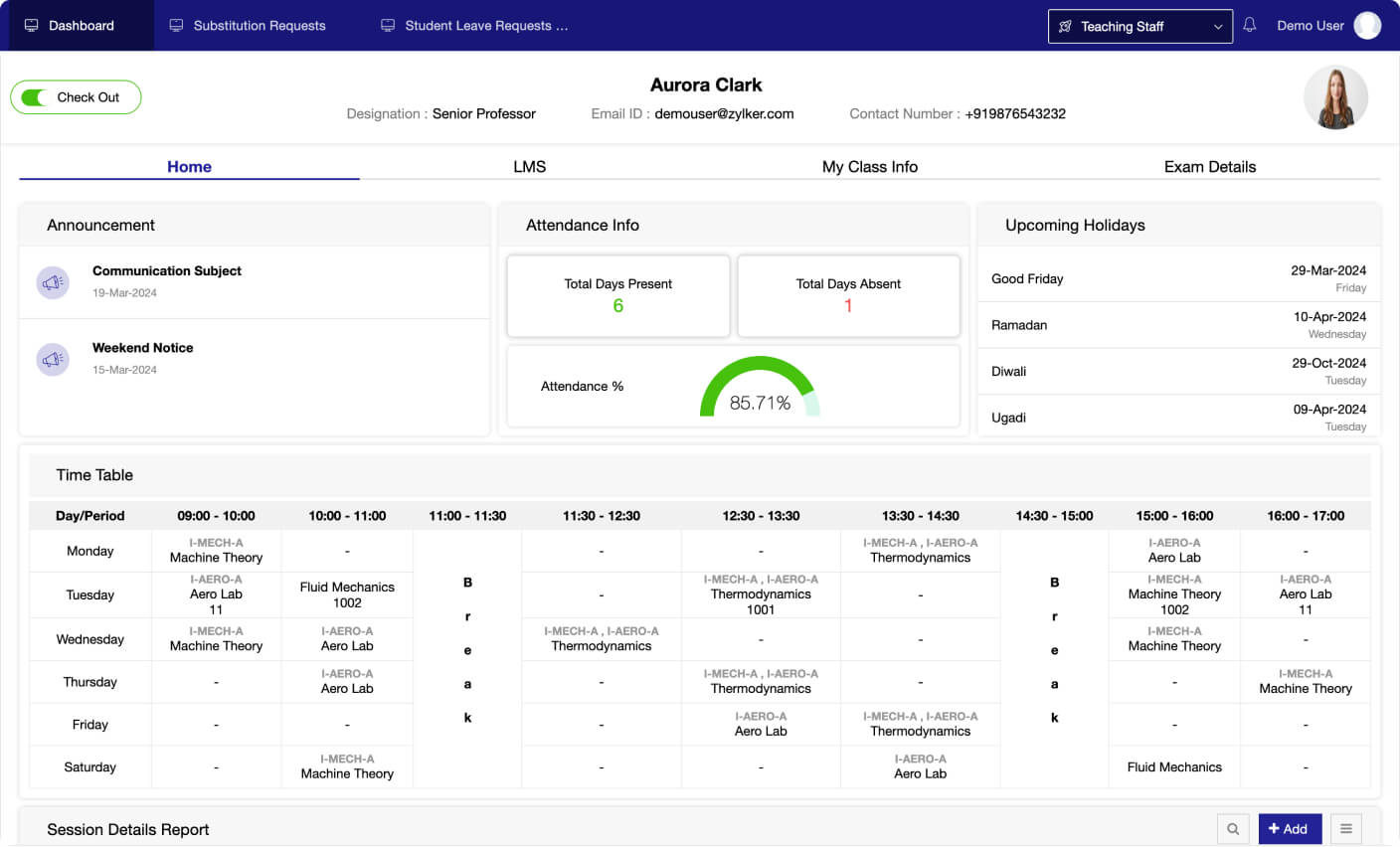The width and height of the screenshot is (1400, 847).
Task: Click the monitor icon beside Student Leave Requests
Action: pyautogui.click(x=388, y=26)
